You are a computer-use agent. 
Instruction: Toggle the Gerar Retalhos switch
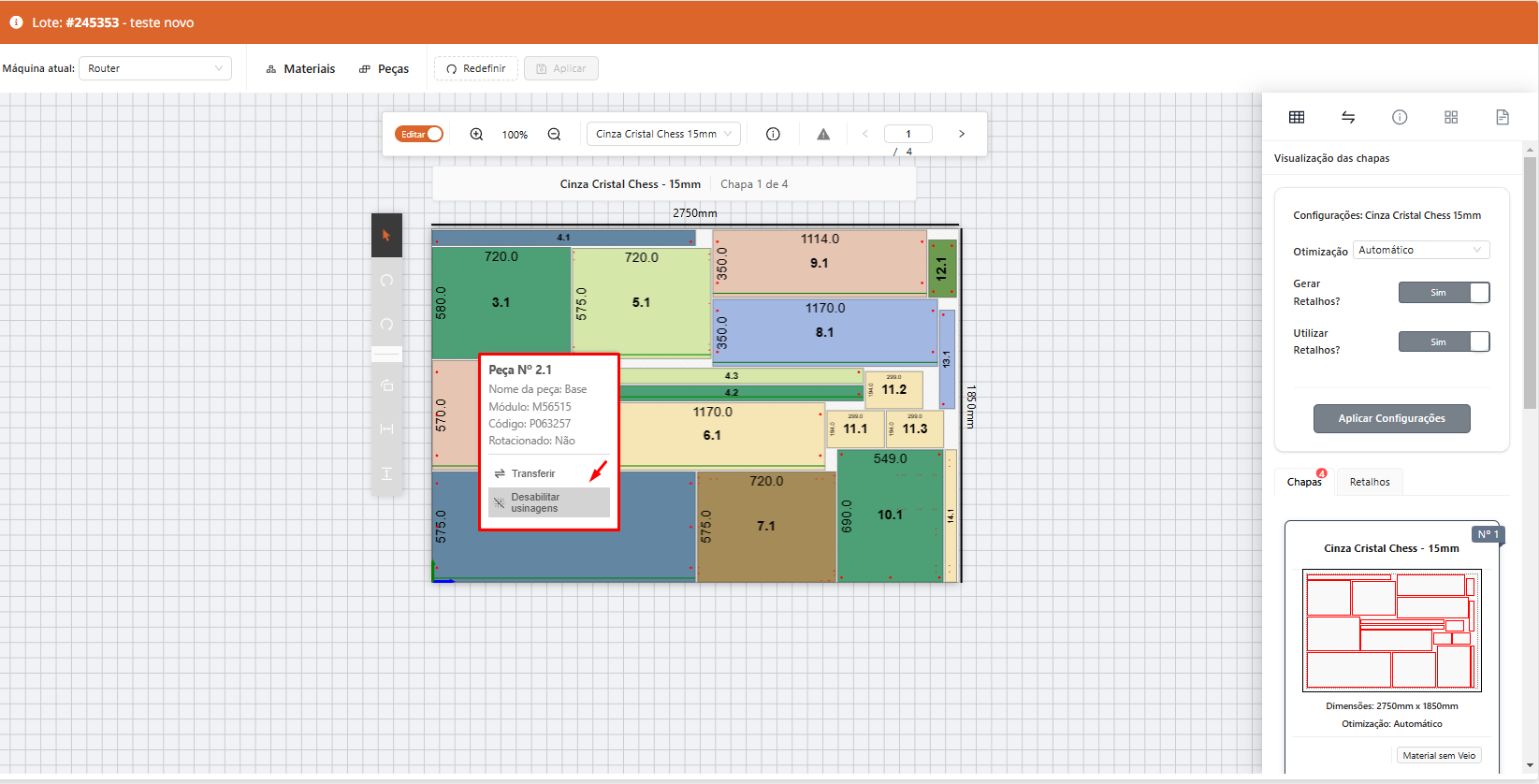[1444, 293]
